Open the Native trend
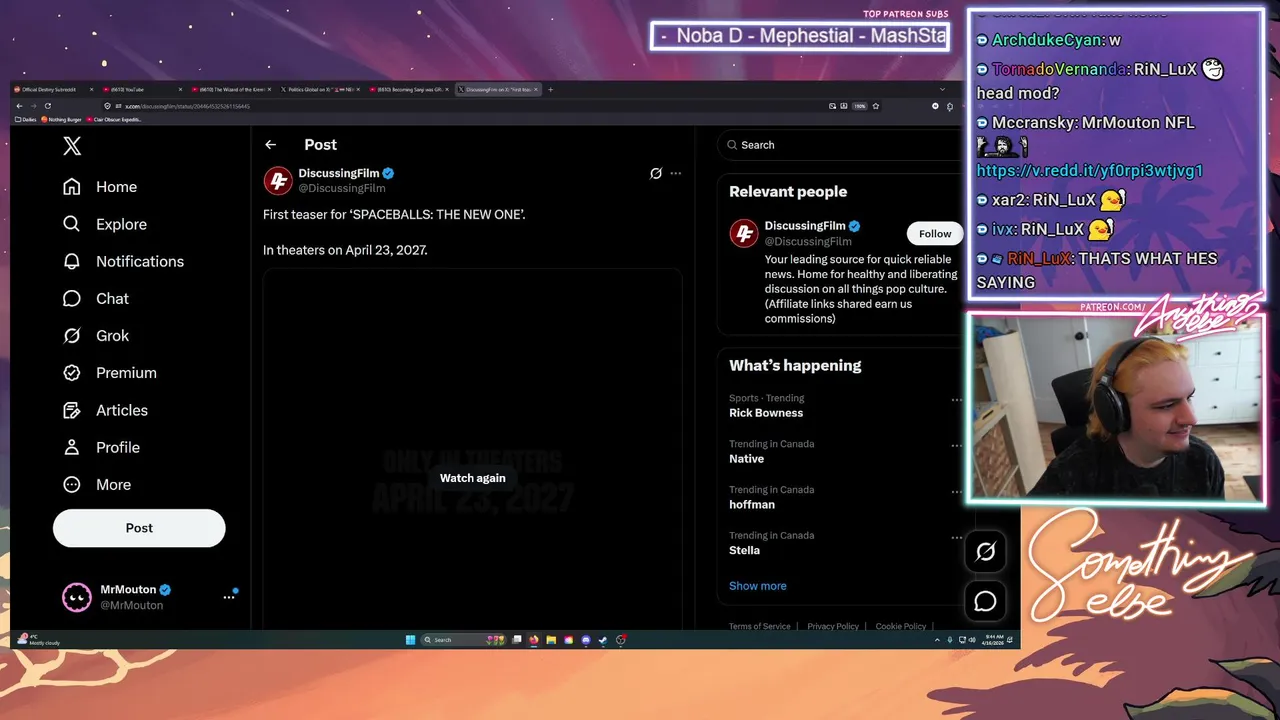 pos(746,459)
